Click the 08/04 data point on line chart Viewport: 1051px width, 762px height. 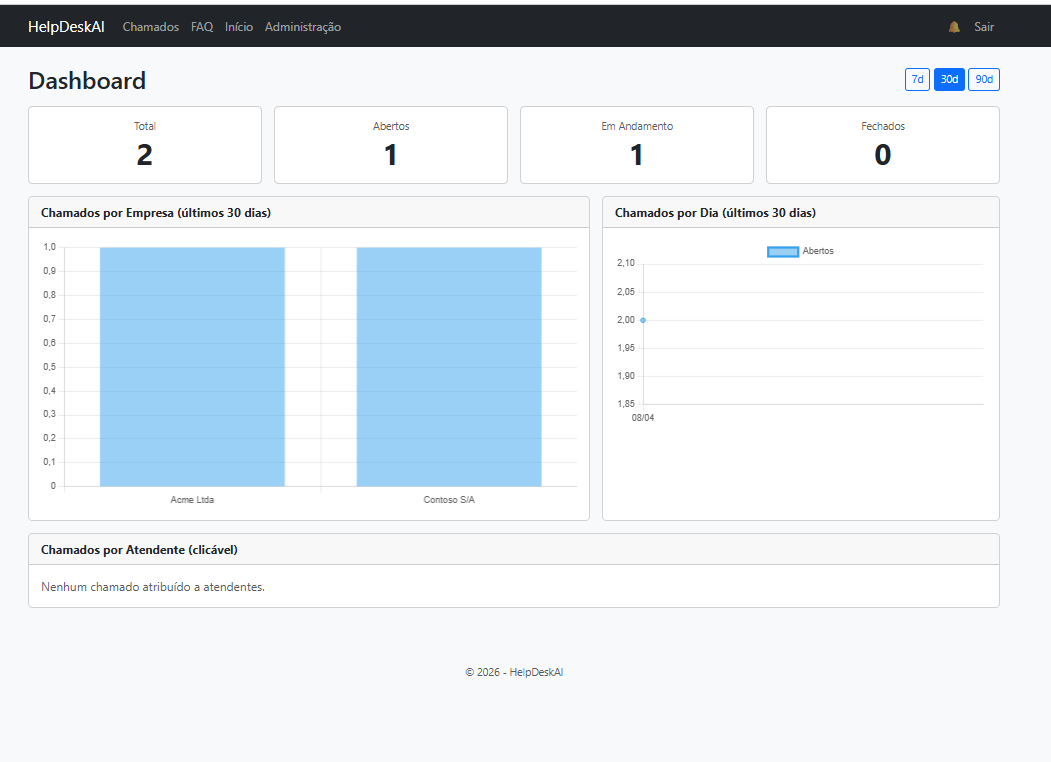(x=643, y=320)
